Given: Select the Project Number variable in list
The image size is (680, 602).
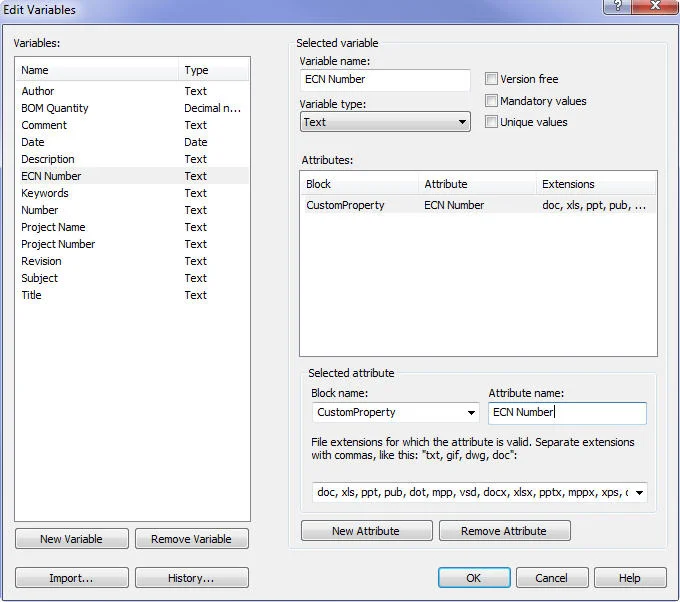Looking at the screenshot, I should point(58,244).
